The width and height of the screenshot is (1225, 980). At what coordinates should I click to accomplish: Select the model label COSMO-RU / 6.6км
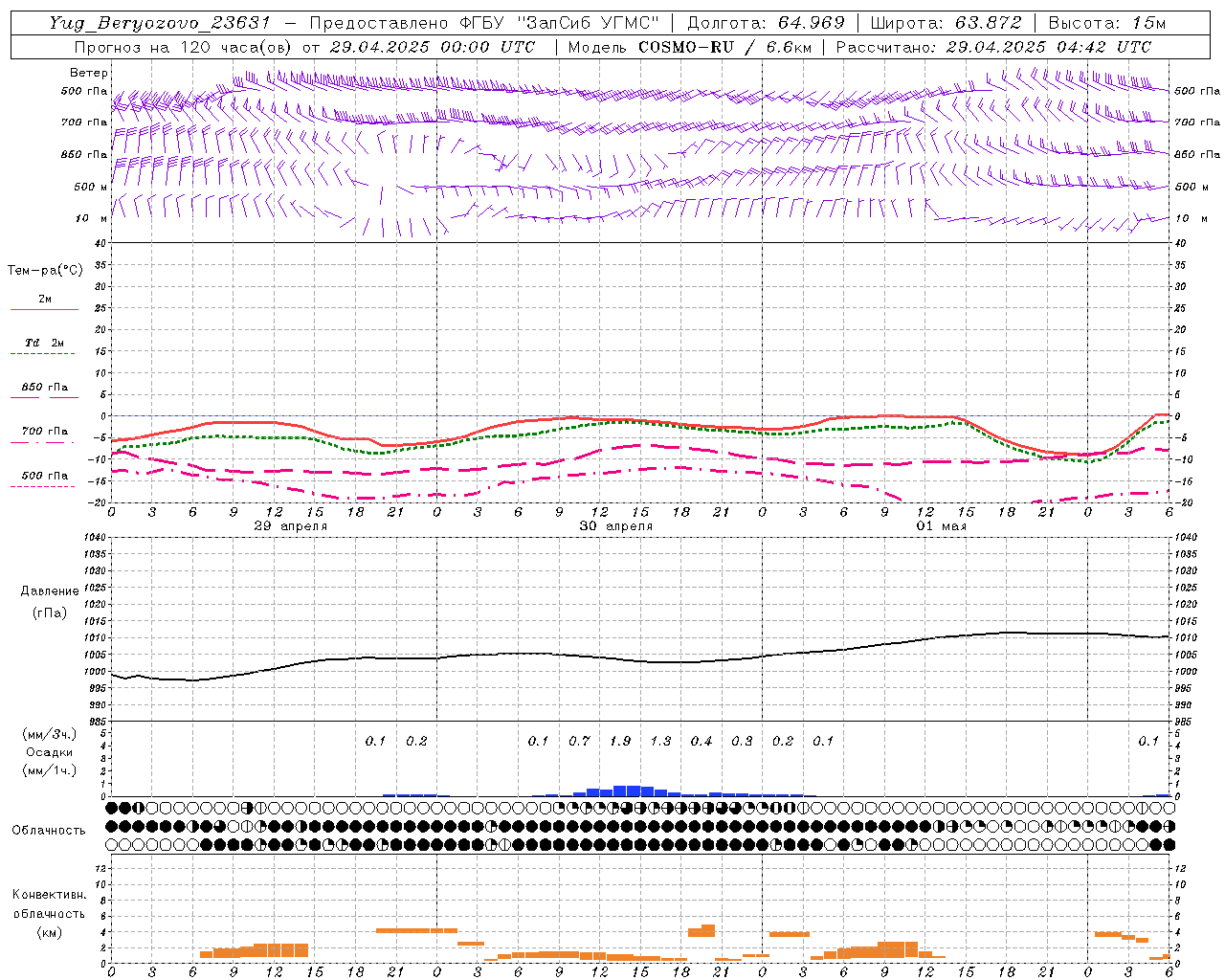724,47
